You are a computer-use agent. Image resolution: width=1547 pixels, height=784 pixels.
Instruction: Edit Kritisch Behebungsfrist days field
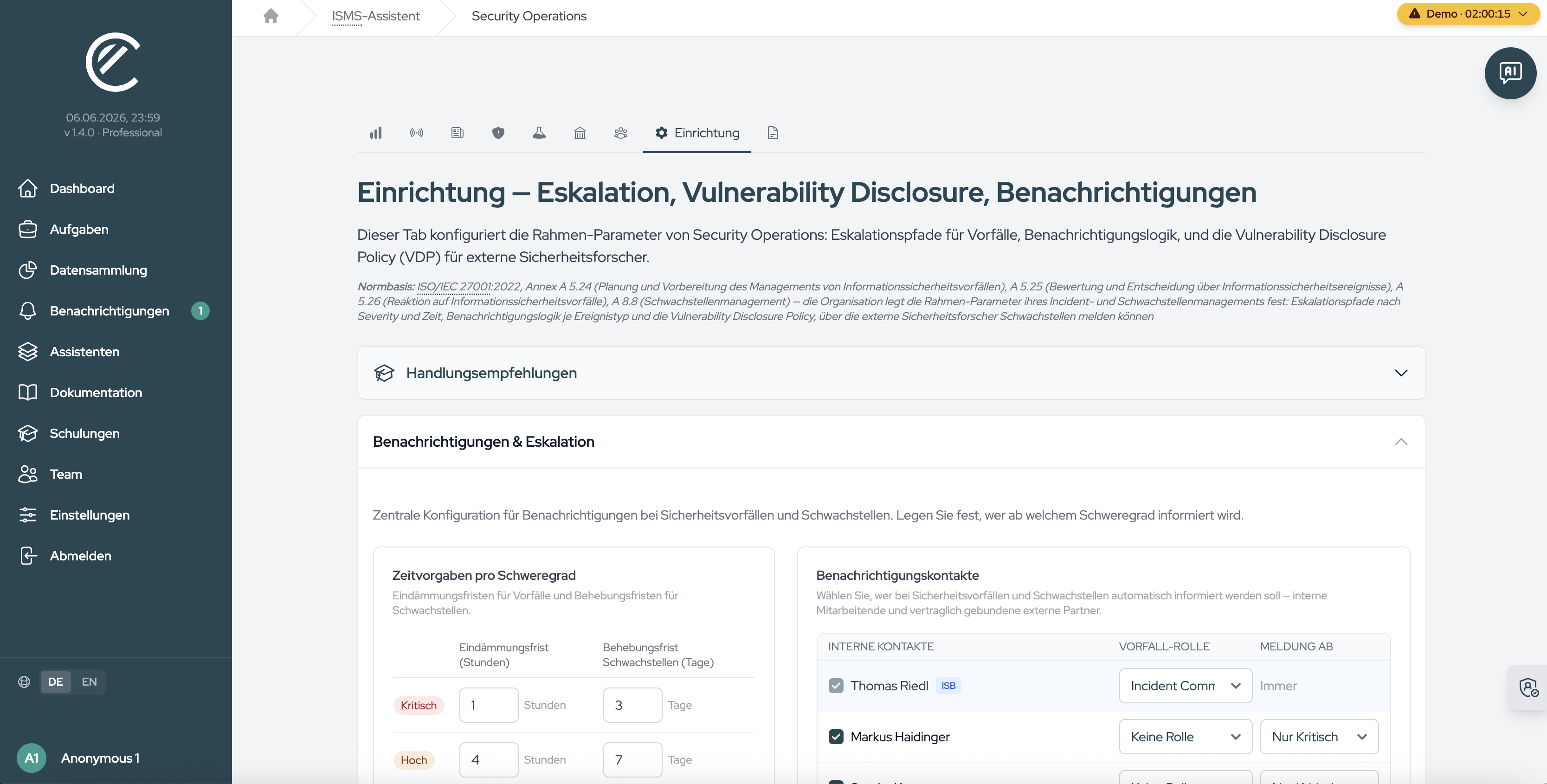pos(632,705)
